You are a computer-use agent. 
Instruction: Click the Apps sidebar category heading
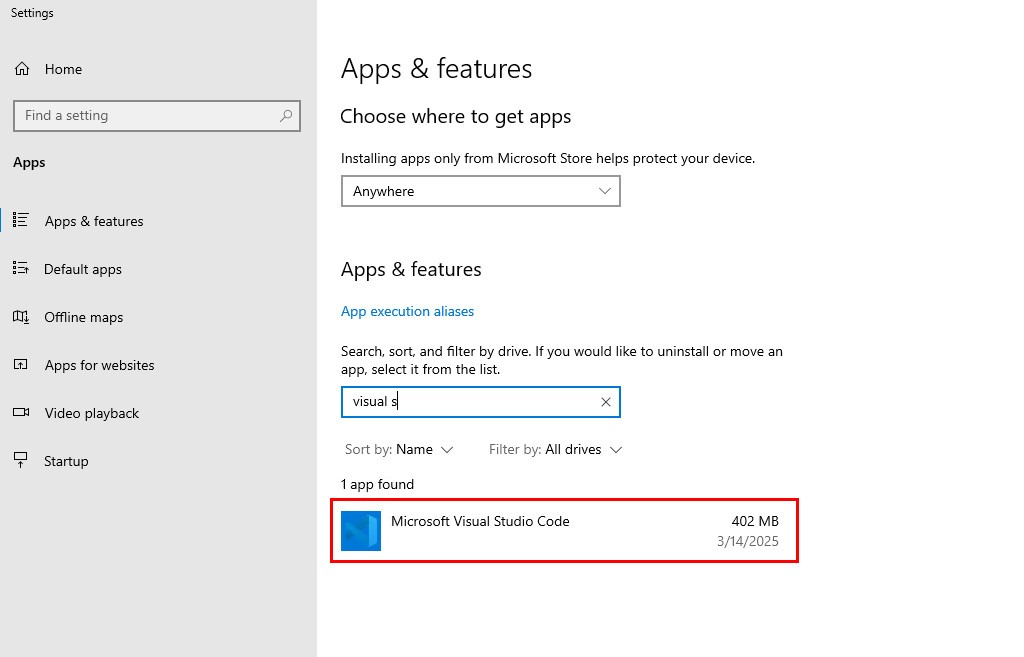pyautogui.click(x=29, y=163)
